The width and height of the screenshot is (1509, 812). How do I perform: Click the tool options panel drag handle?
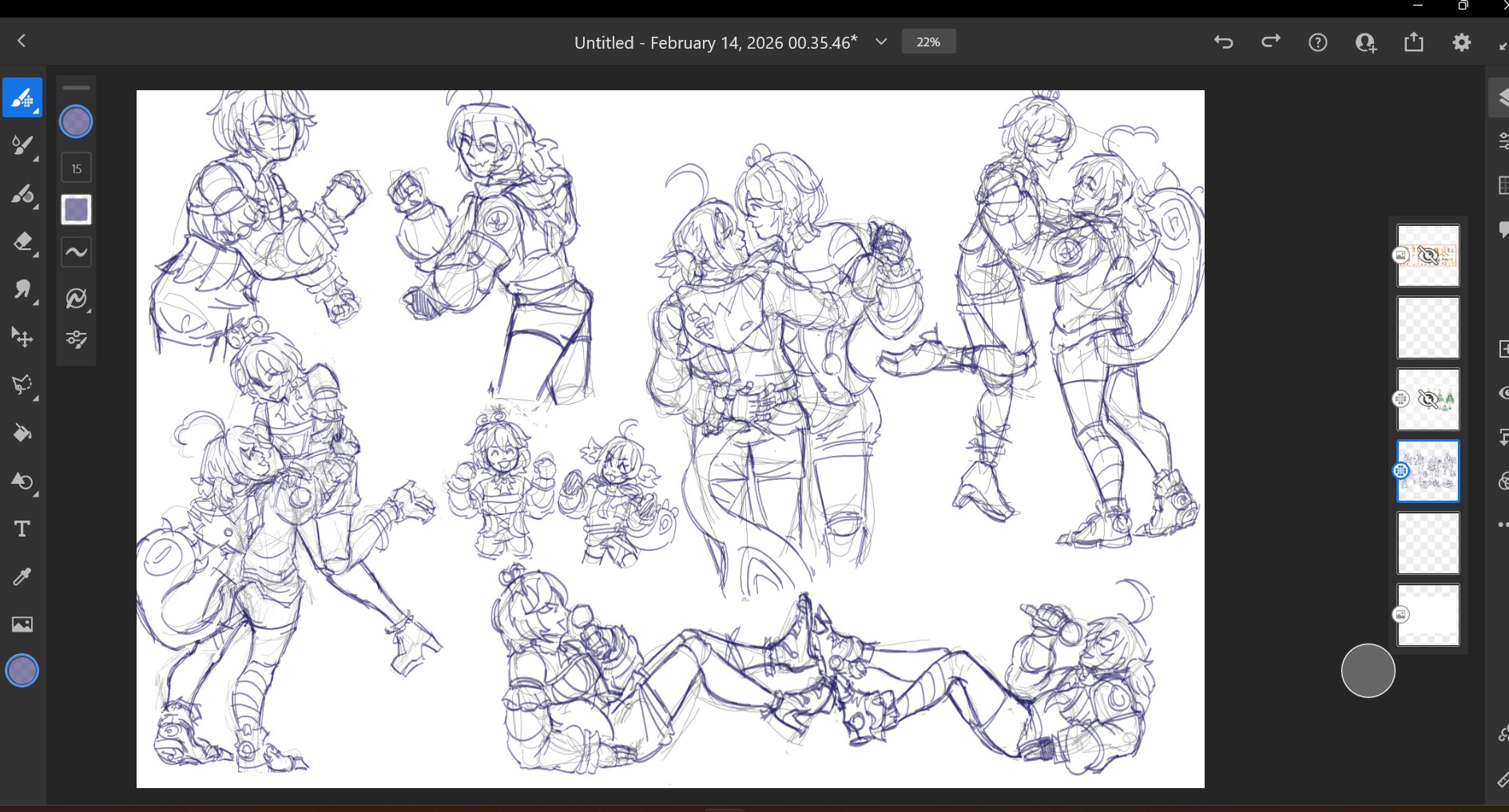[77, 88]
